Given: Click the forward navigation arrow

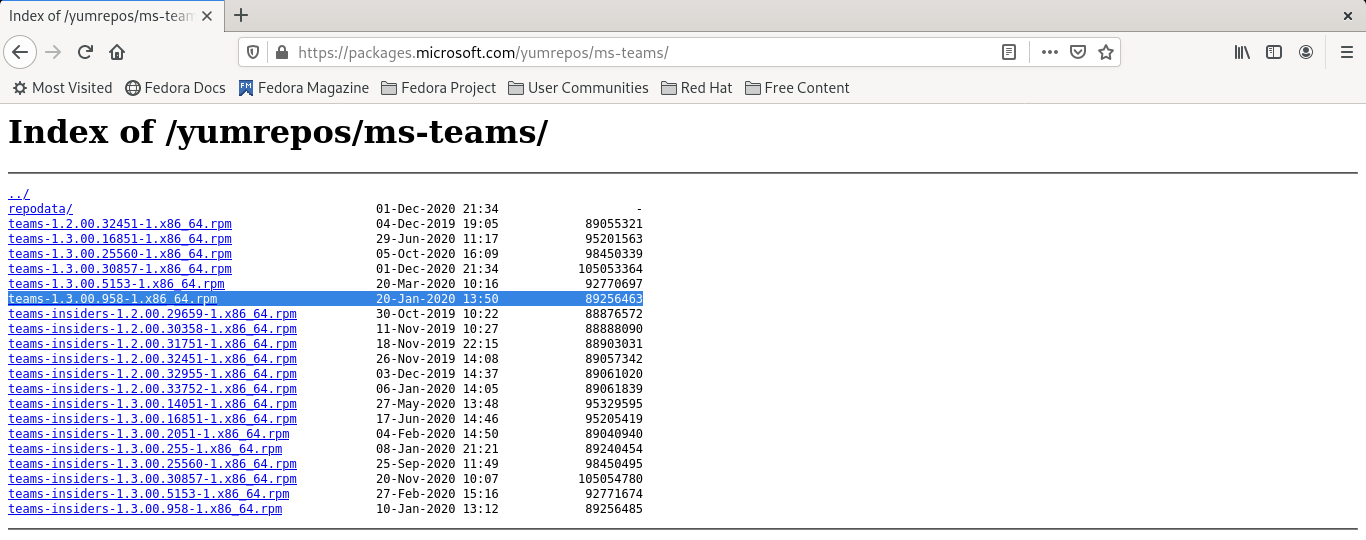Looking at the screenshot, I should click(53, 52).
